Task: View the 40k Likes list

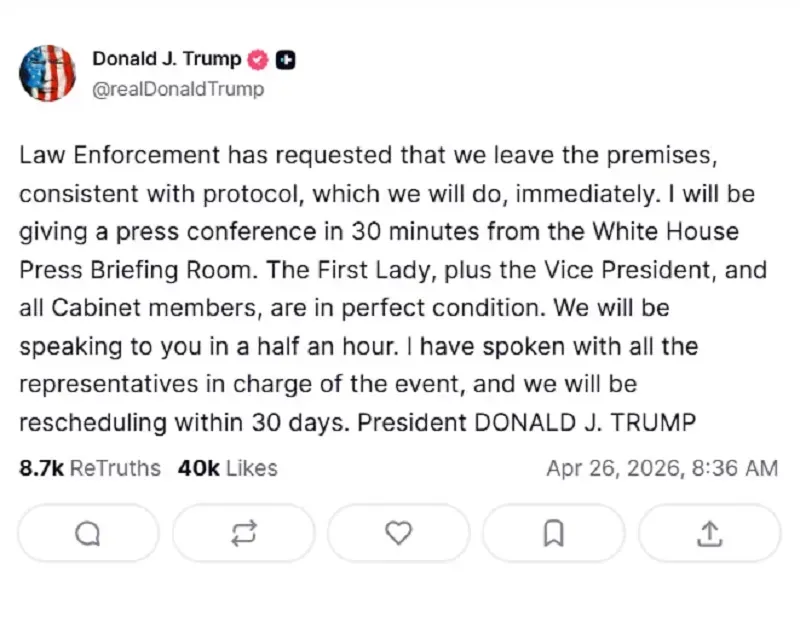Action: pos(227,468)
